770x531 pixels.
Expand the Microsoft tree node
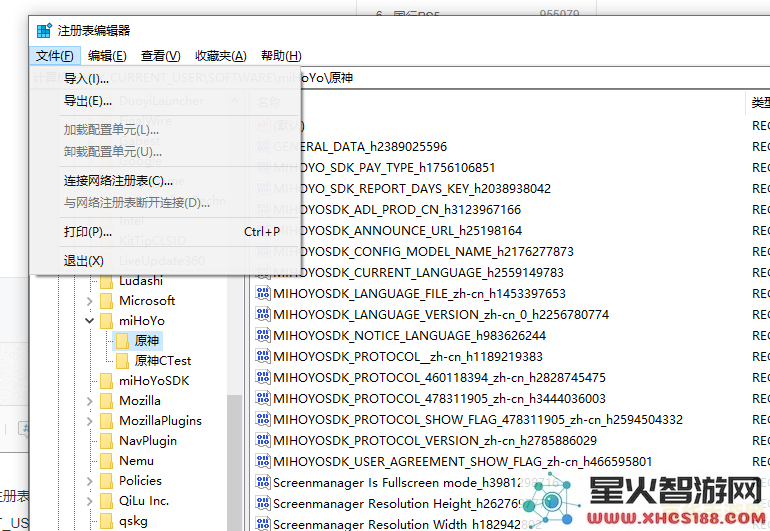89,301
